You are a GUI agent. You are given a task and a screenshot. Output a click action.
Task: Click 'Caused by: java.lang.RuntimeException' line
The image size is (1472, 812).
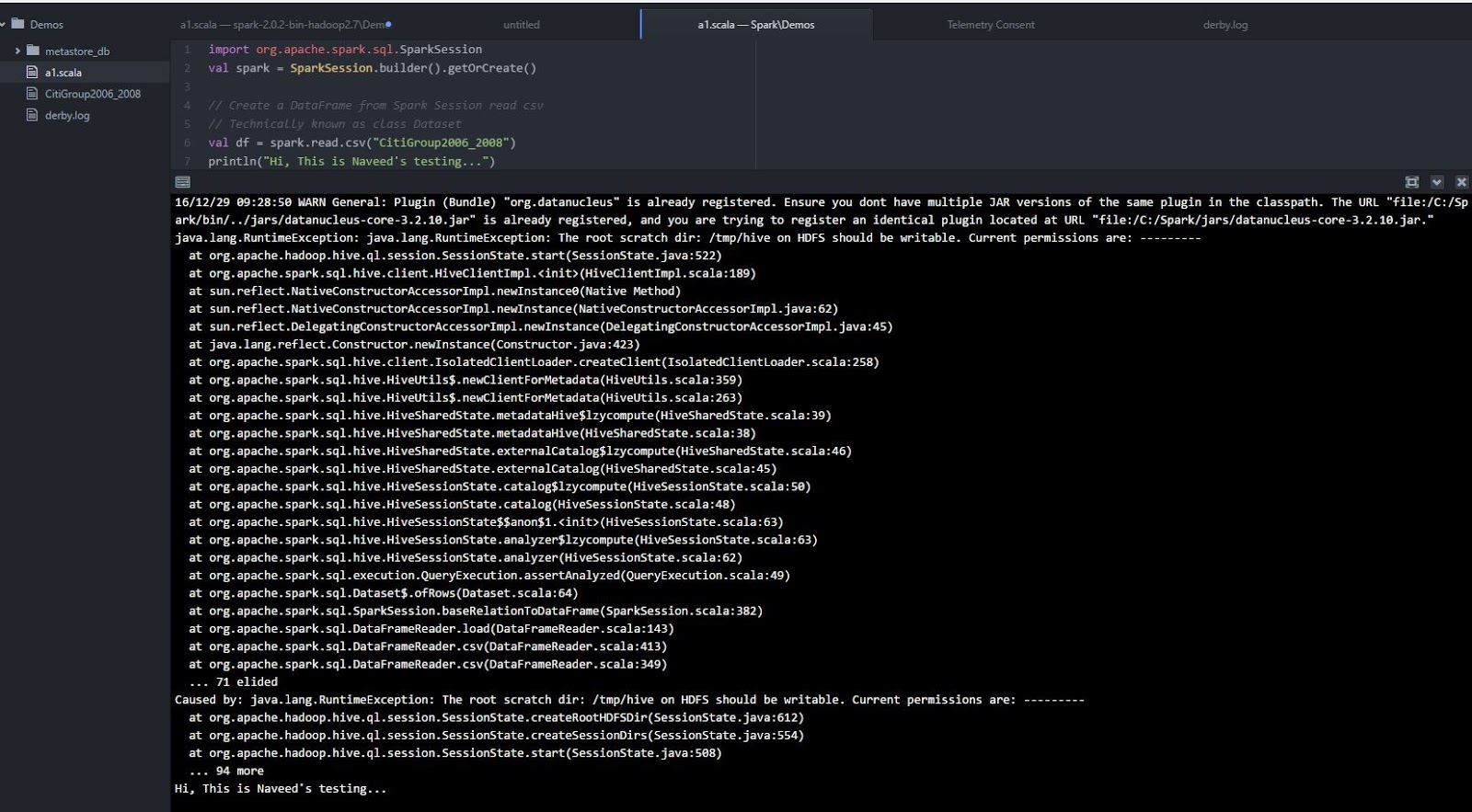[629, 700]
